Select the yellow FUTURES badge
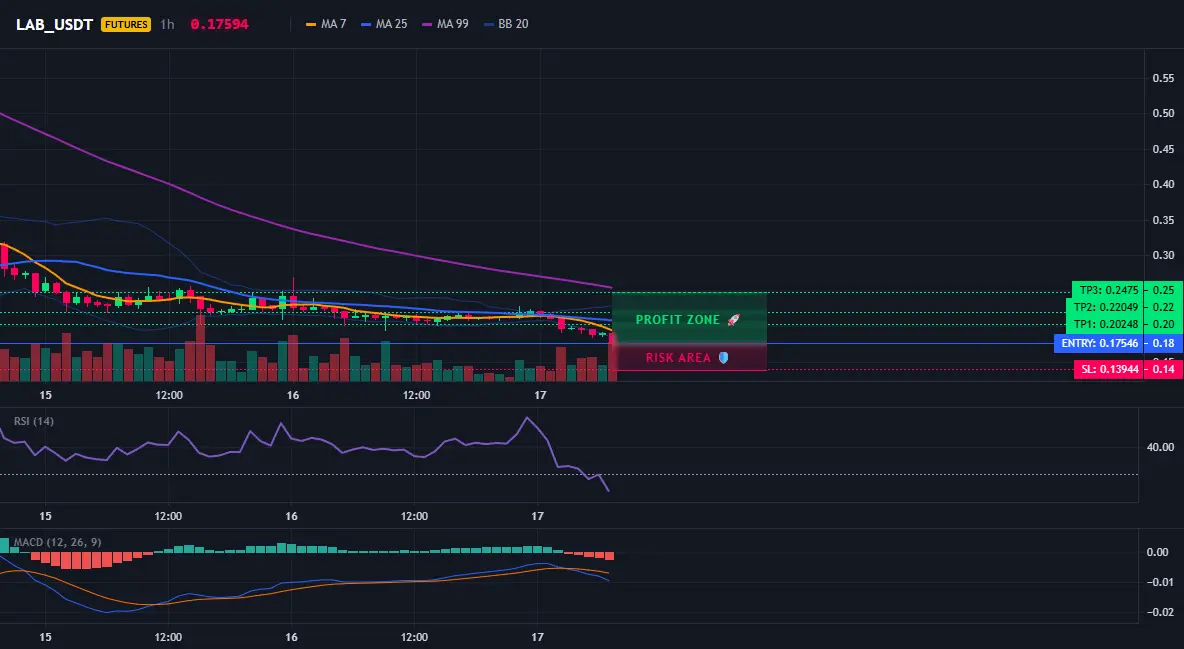Image resolution: width=1184 pixels, height=649 pixels. pyautogui.click(x=126, y=24)
